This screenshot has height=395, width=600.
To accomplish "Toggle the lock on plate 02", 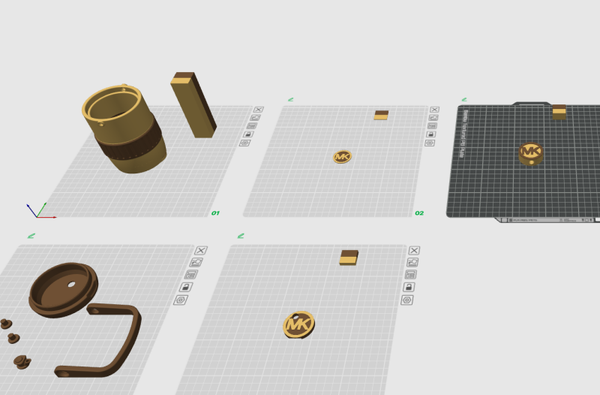I will [431, 134].
